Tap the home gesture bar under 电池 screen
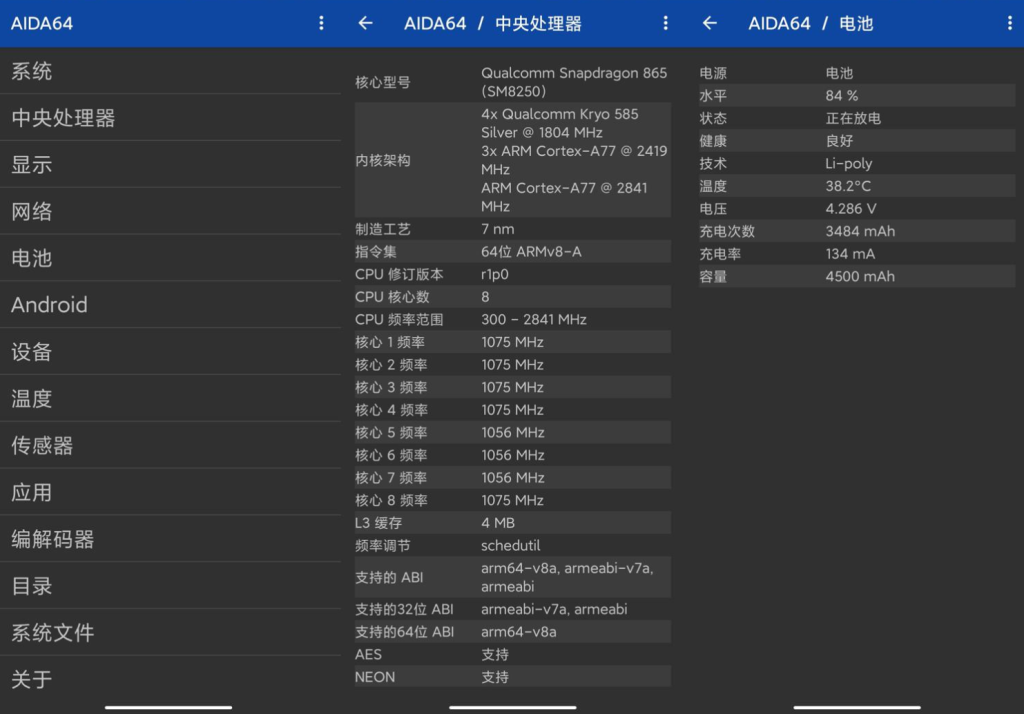 (857, 707)
